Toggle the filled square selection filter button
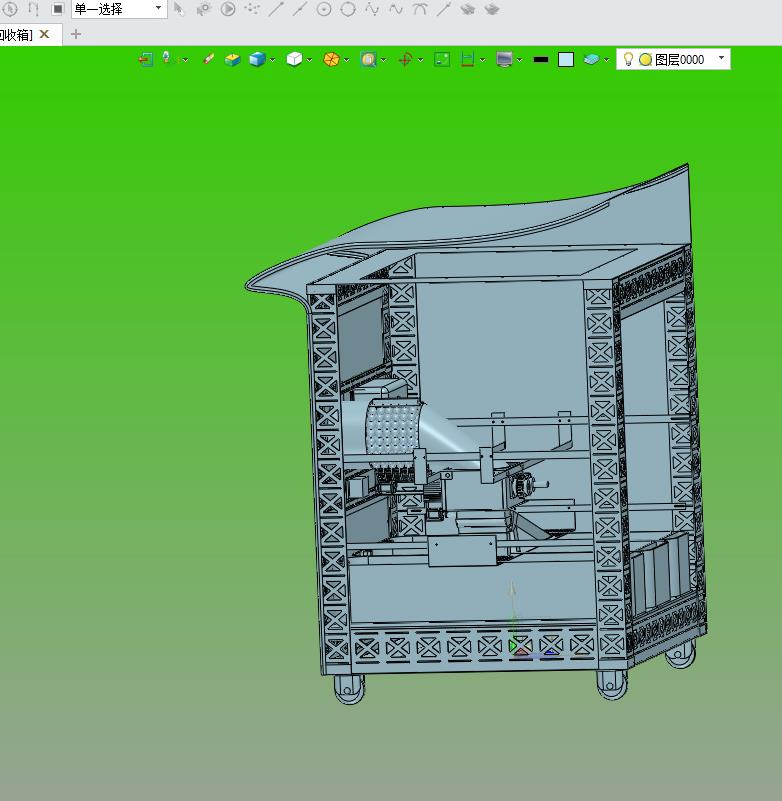This screenshot has height=801, width=782. (x=58, y=9)
